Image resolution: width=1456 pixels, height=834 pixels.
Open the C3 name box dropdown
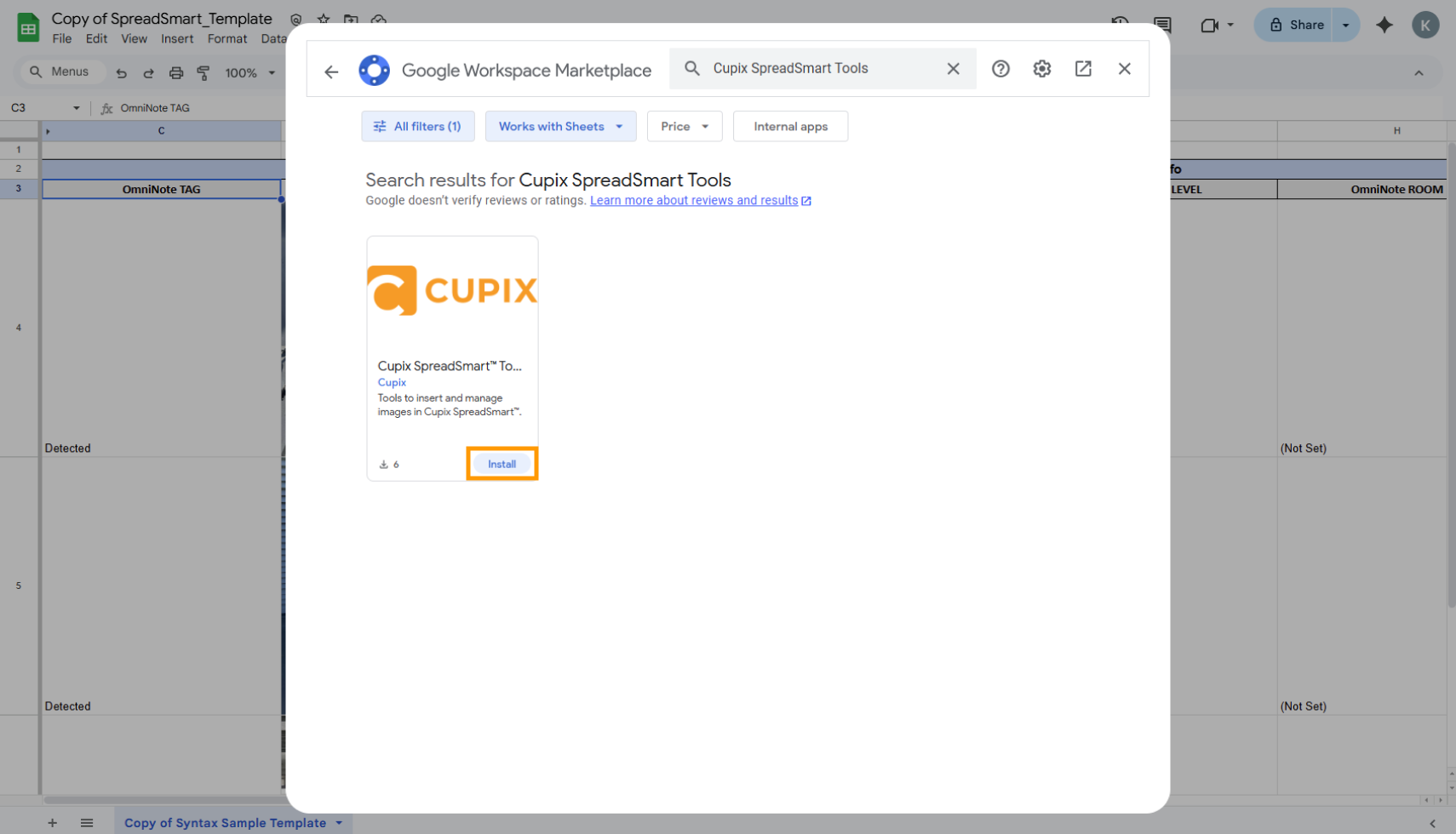pos(77,108)
